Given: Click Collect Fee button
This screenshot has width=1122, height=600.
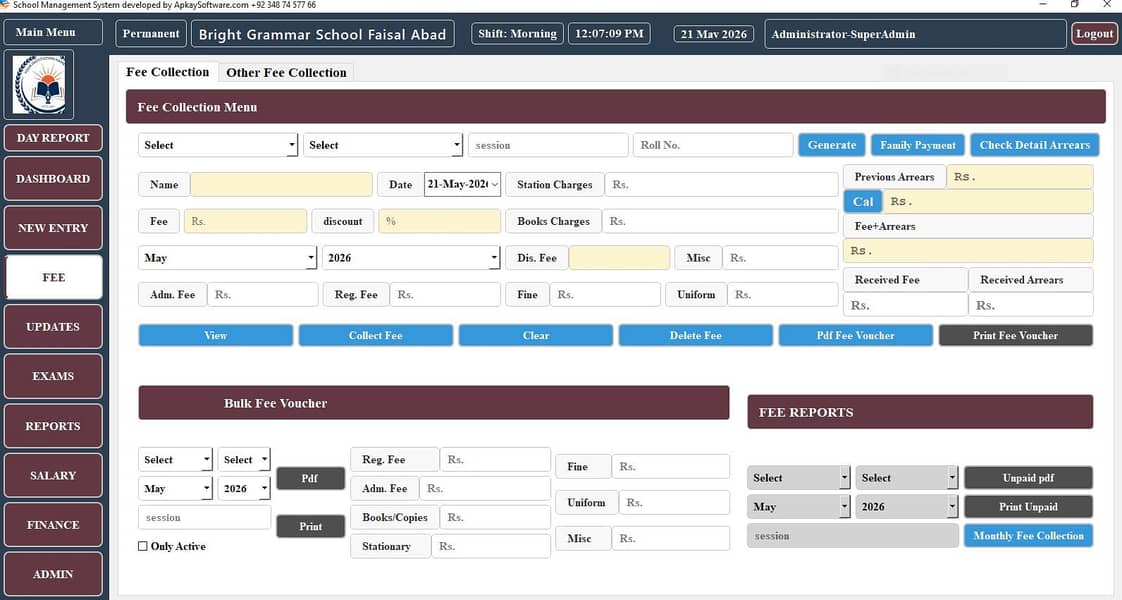Looking at the screenshot, I should tap(376, 335).
